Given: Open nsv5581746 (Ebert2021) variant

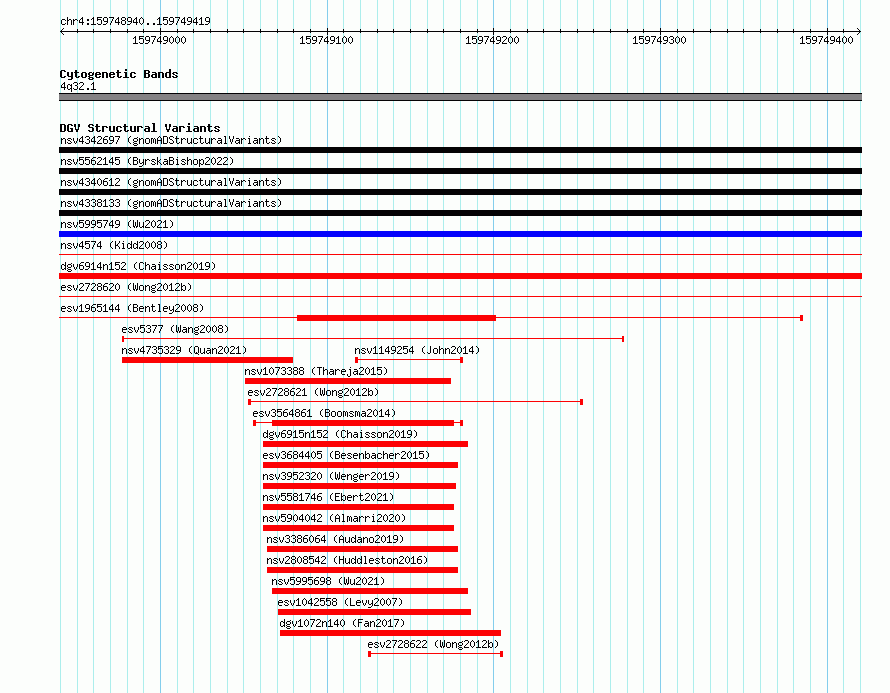Looking at the screenshot, I should point(328,497).
